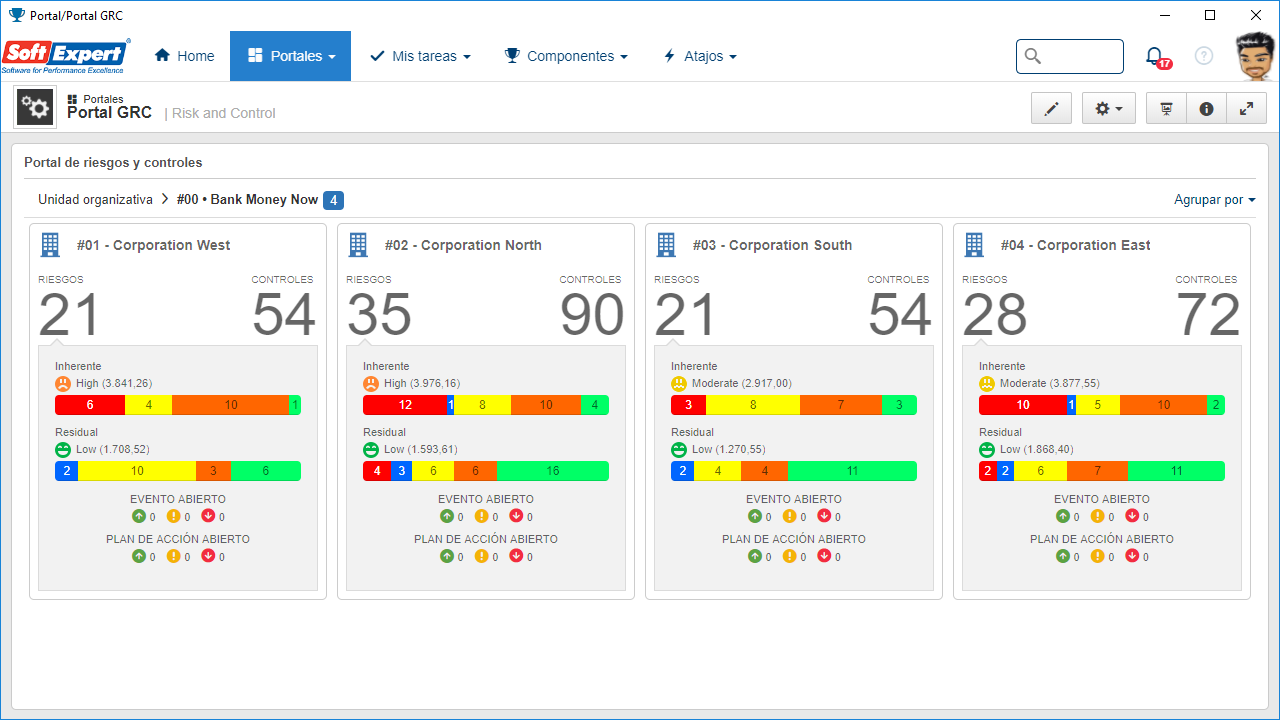Click Corporation East controls count 72
The image size is (1280, 720).
point(1208,314)
